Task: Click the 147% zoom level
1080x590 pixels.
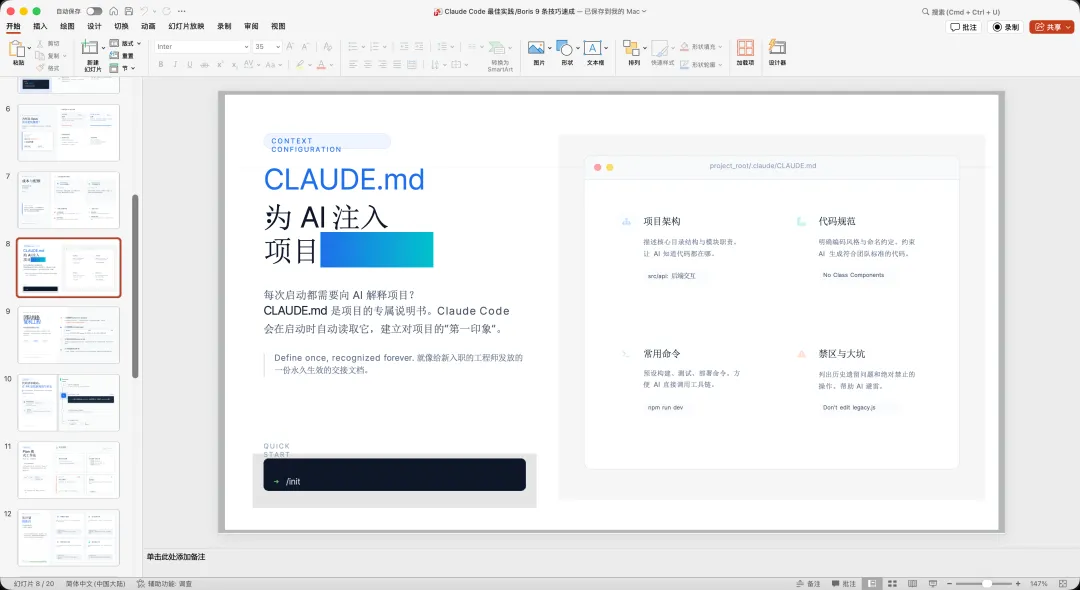Action: pyautogui.click(x=1039, y=584)
